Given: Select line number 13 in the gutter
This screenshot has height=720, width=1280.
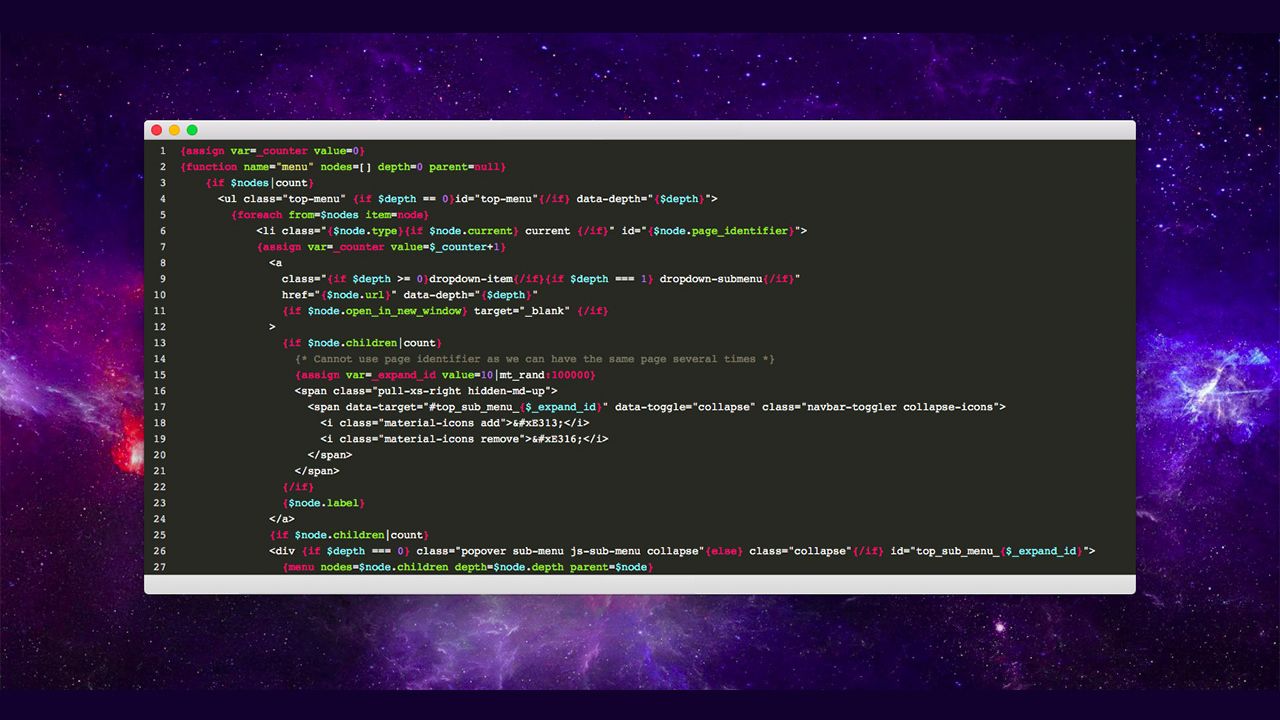Looking at the screenshot, I should [161, 342].
